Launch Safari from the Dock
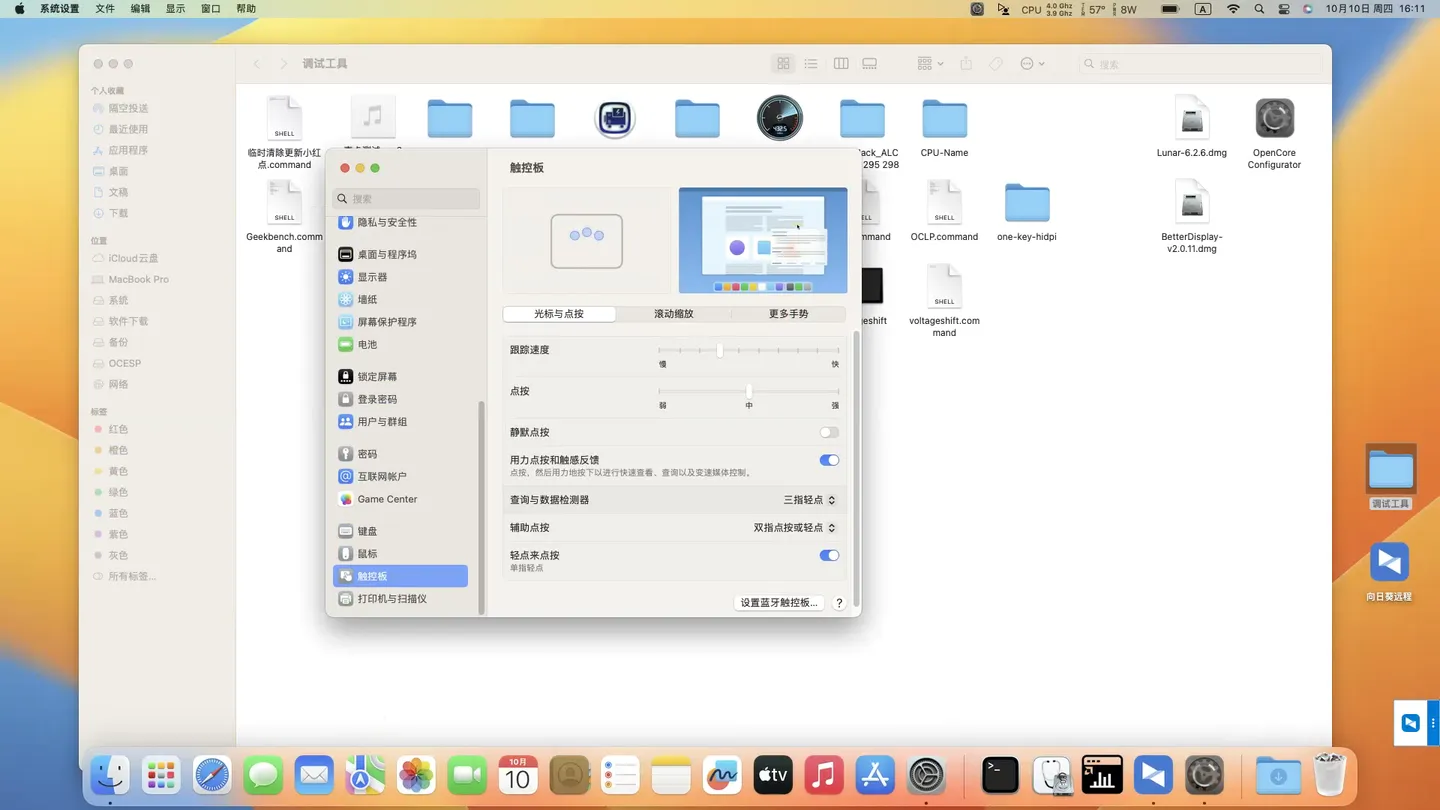Screen dimensions: 1440x810 pyautogui.click(x=212, y=775)
